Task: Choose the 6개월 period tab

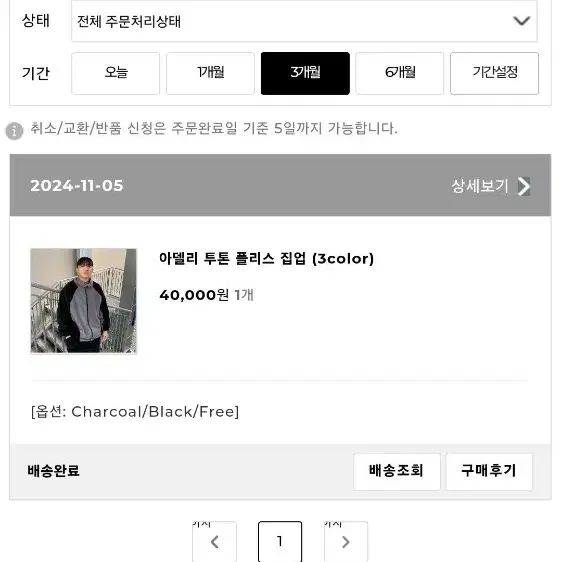Action: coord(400,73)
